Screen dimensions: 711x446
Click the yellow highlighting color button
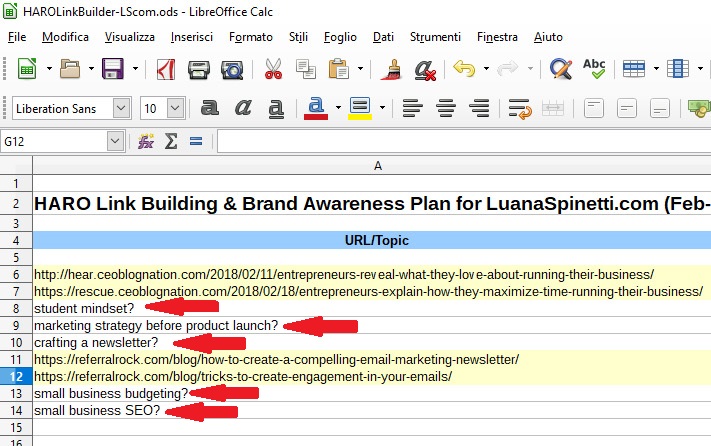point(360,108)
